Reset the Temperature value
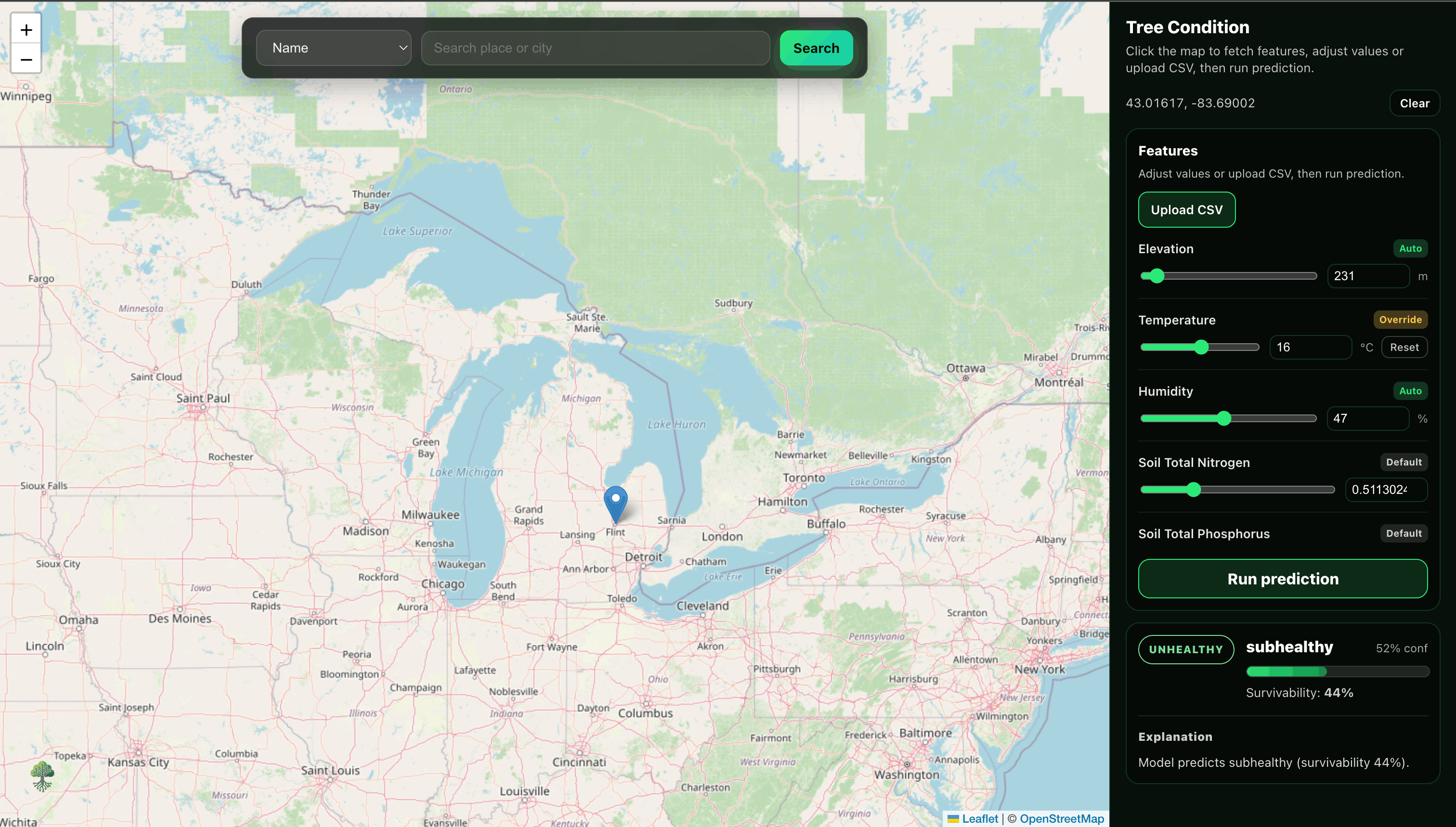1456x827 pixels. [x=1404, y=347]
